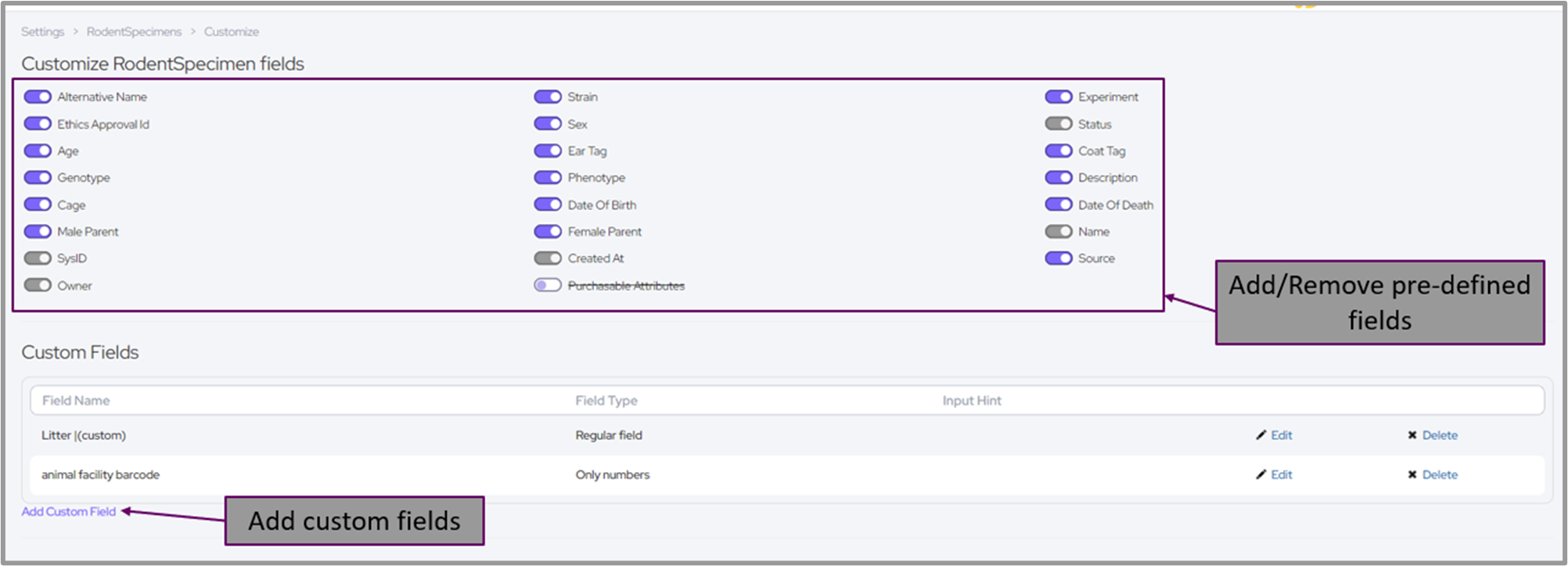Go to Settings in breadcrumb
Image resolution: width=1568 pixels, height=566 pixels.
tap(42, 32)
